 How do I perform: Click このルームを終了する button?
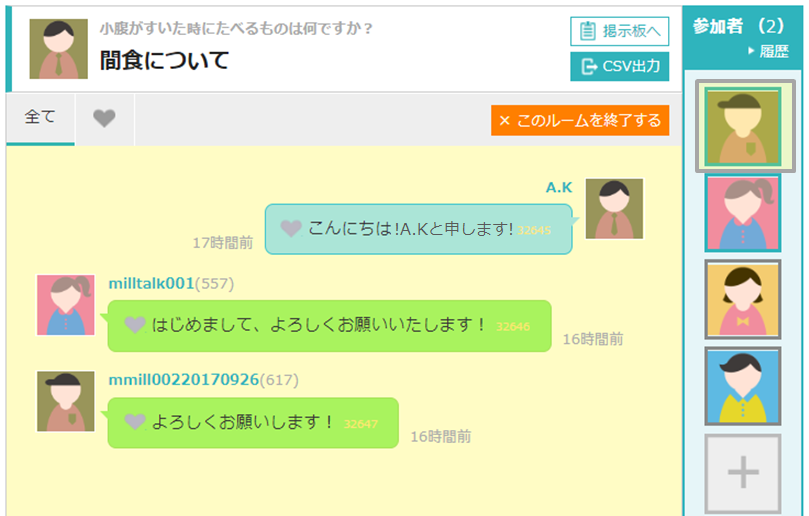pyautogui.click(x=580, y=120)
